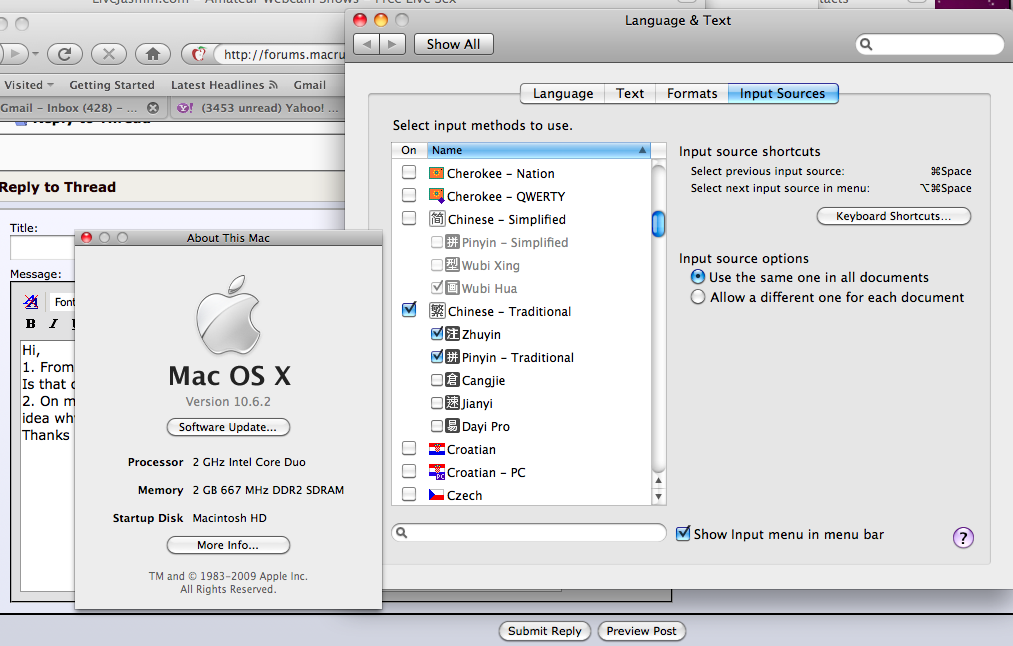
Task: Click the back arrow in Language & Text
Action: tap(367, 44)
